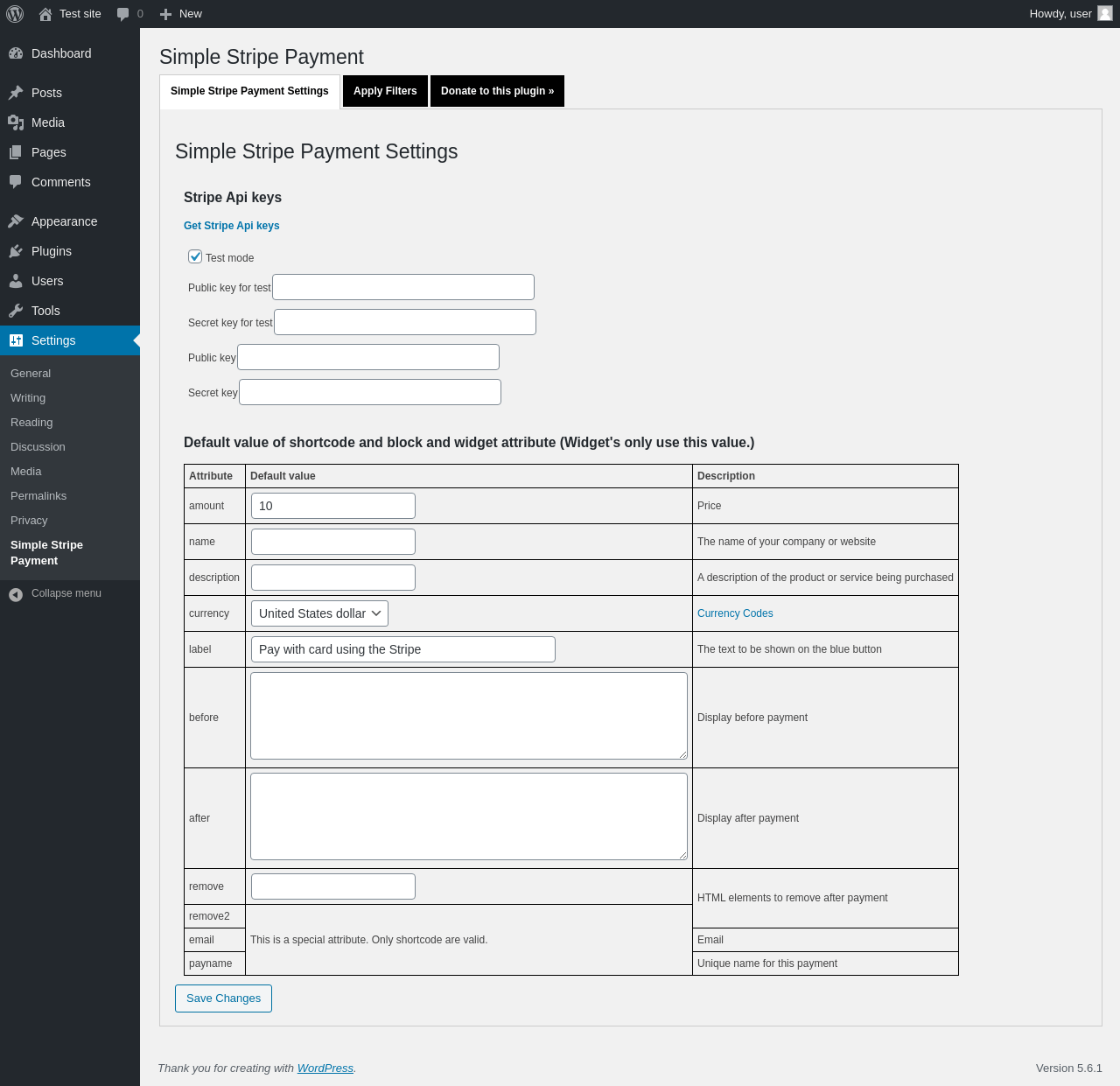Click the before payment text area
This screenshot has height=1086, width=1120.
[469, 716]
